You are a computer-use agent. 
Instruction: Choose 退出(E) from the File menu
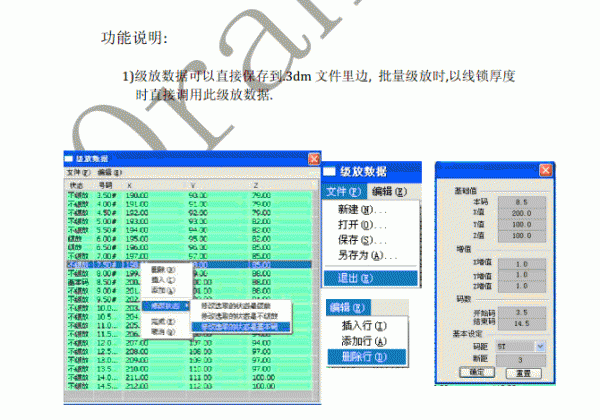coord(370,278)
